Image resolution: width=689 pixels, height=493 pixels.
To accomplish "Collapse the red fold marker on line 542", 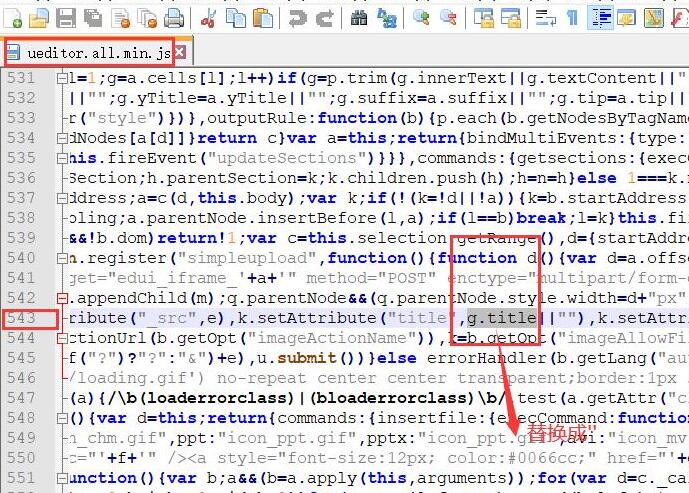I will [x=62, y=298].
